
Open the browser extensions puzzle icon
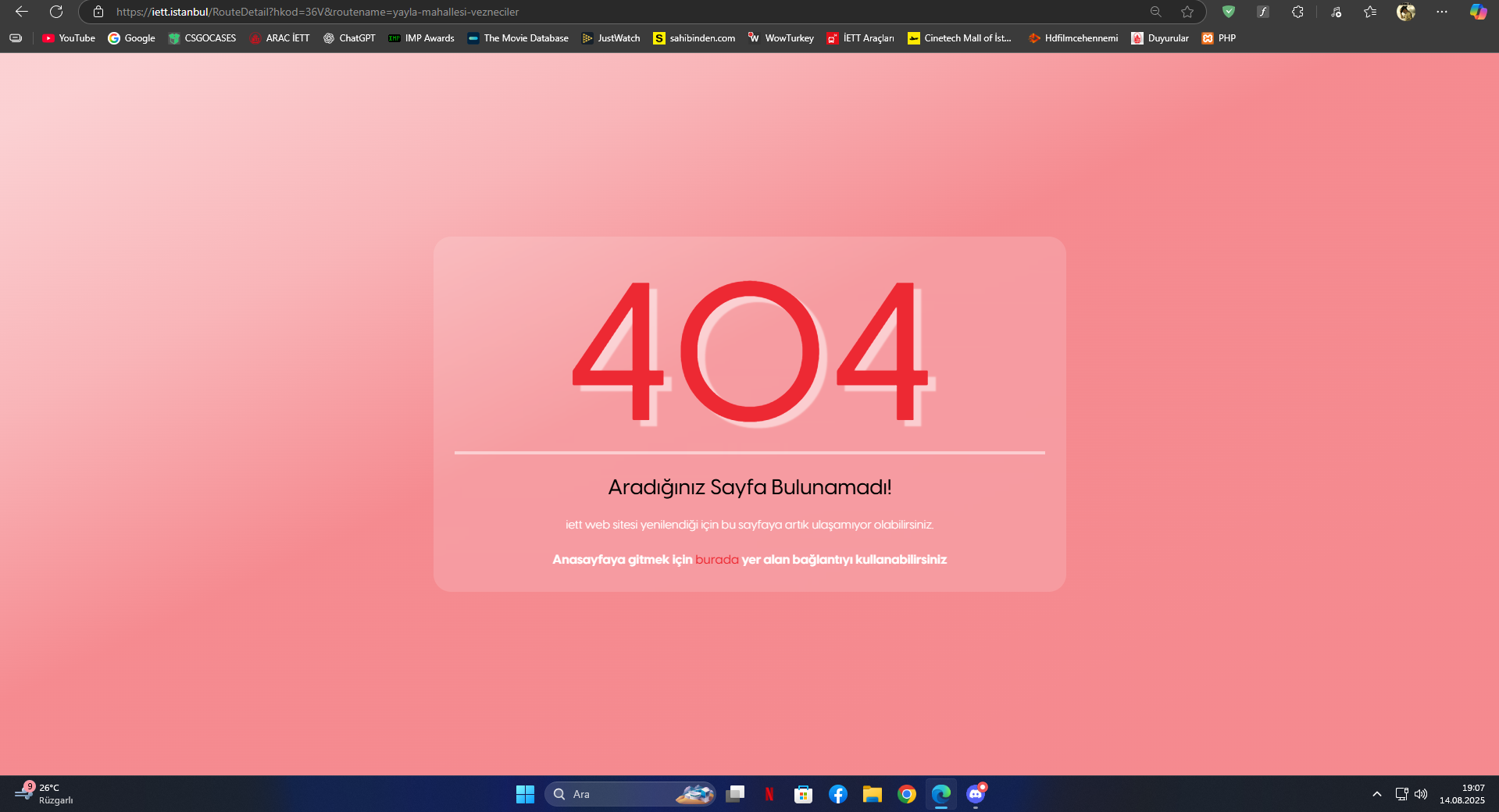pyautogui.click(x=1297, y=12)
